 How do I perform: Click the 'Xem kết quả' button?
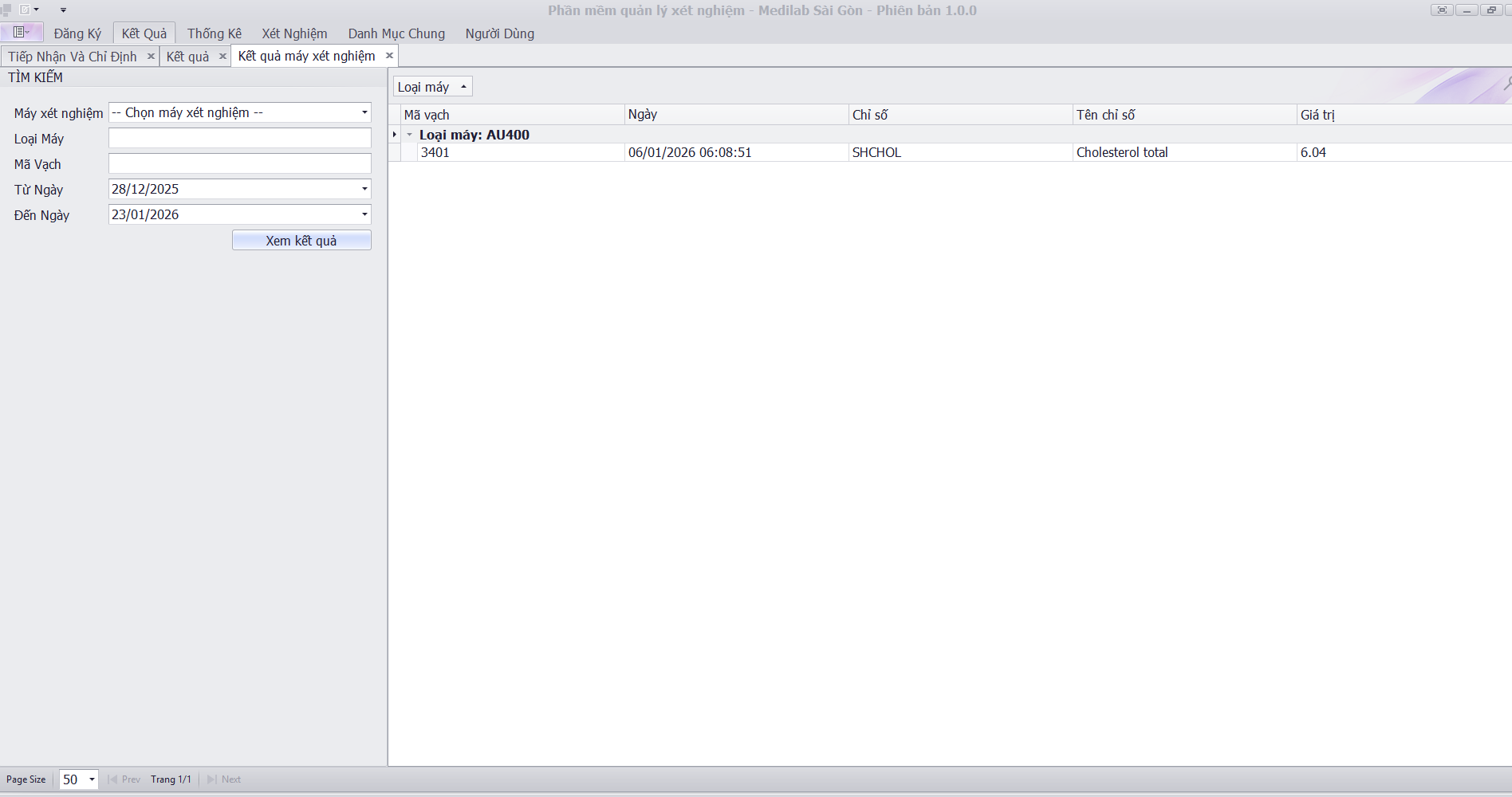[301, 241]
